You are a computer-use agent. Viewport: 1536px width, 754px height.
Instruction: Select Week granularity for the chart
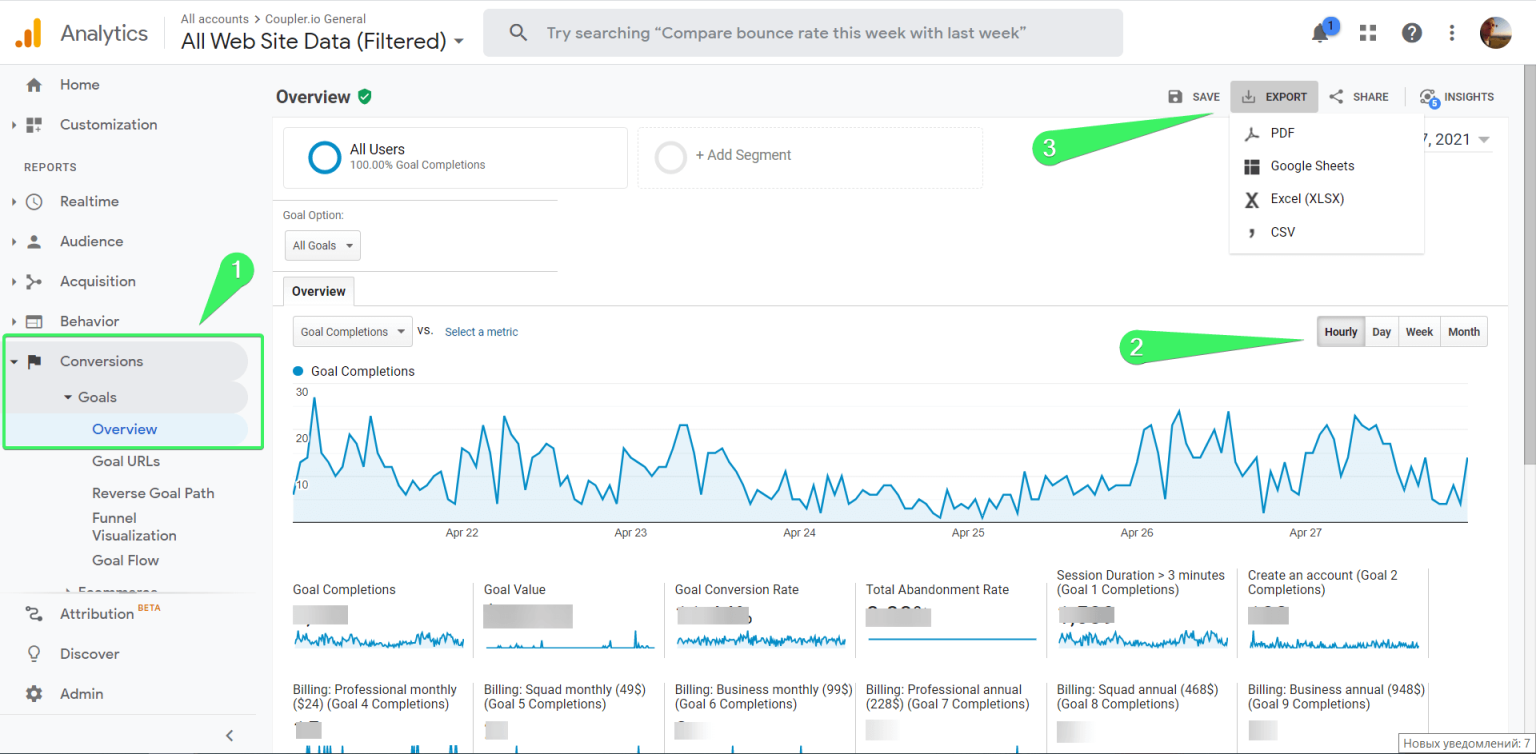tap(1419, 331)
